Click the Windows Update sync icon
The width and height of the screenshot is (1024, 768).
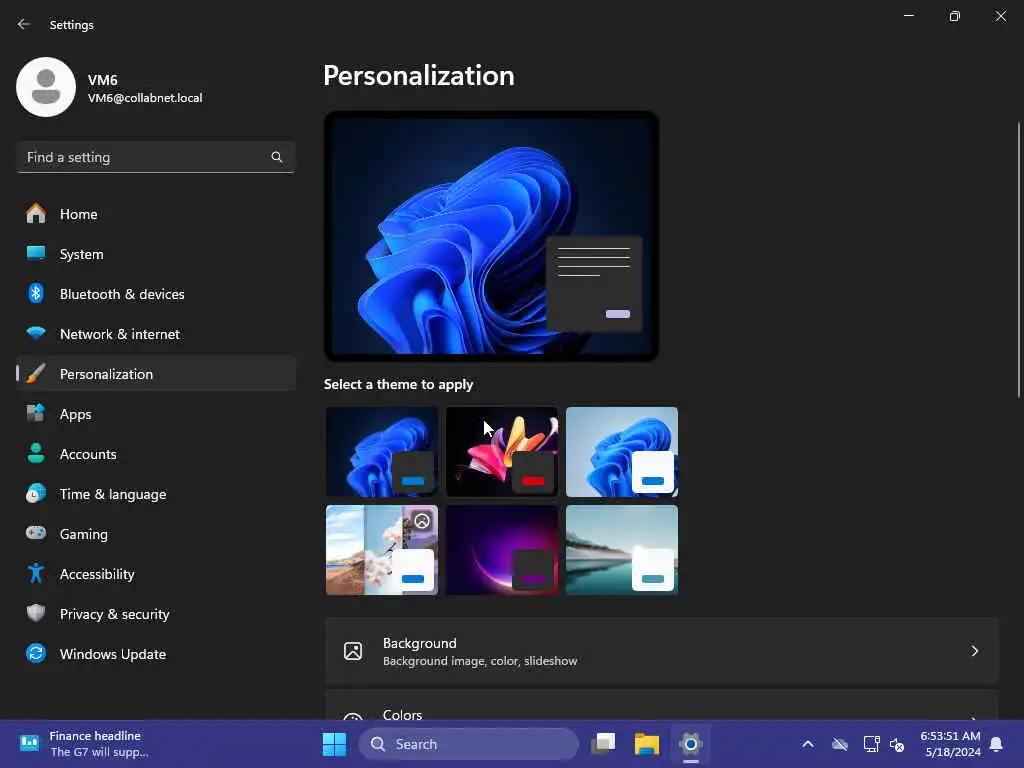36,653
